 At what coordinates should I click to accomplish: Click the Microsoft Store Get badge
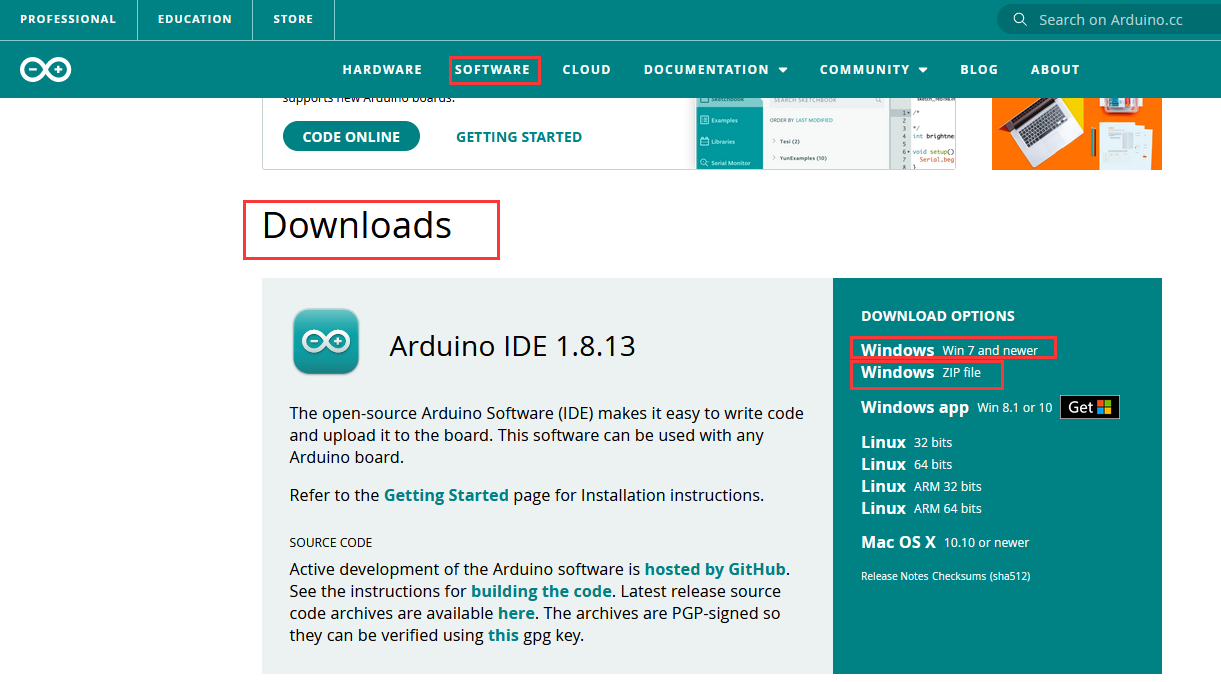tap(1089, 407)
